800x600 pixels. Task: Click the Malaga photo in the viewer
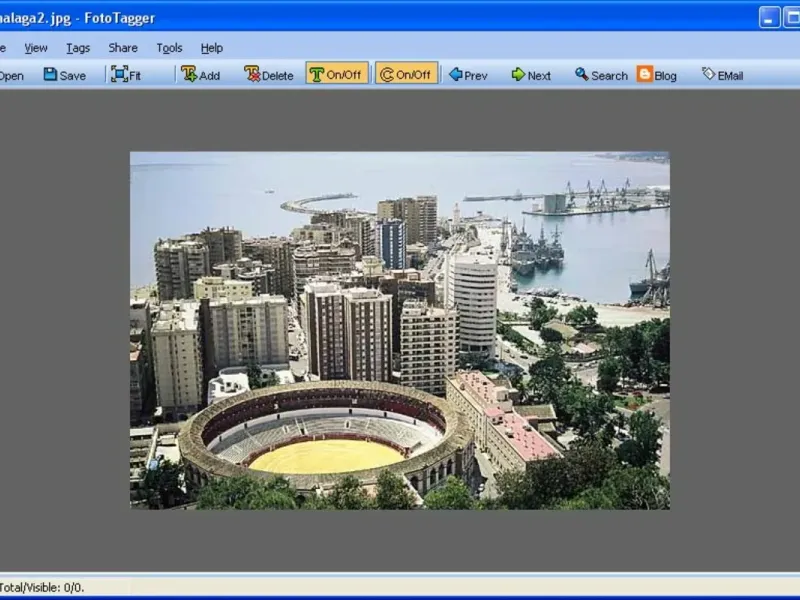(399, 330)
